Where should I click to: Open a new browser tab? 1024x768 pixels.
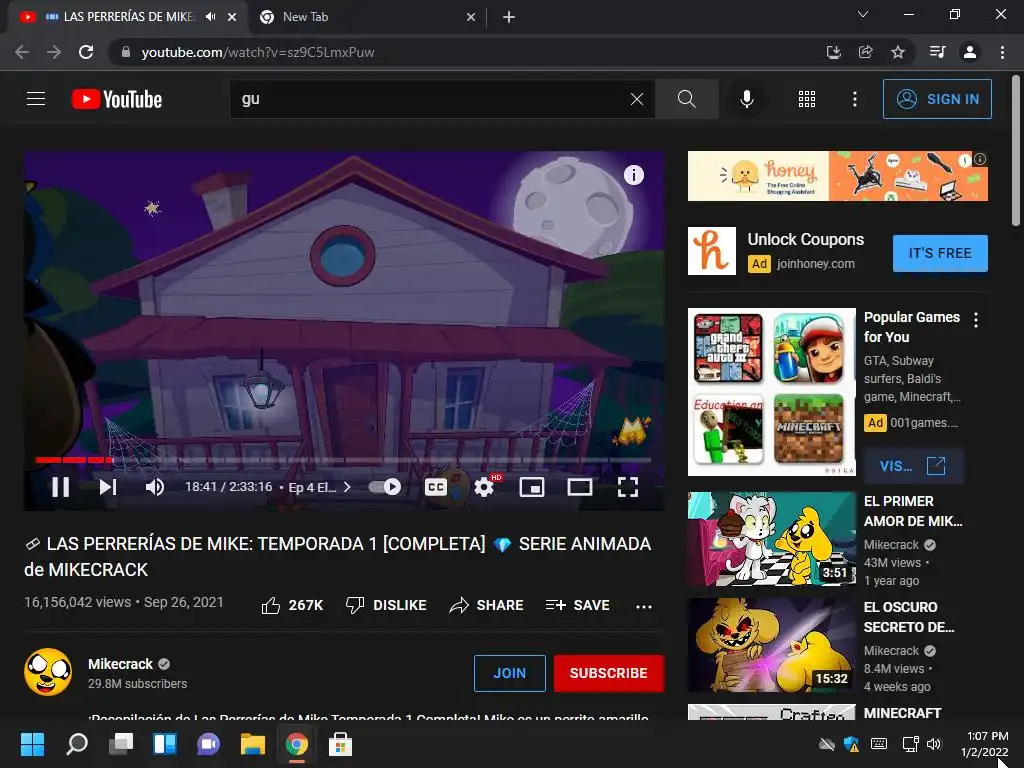pyautogui.click(x=509, y=17)
